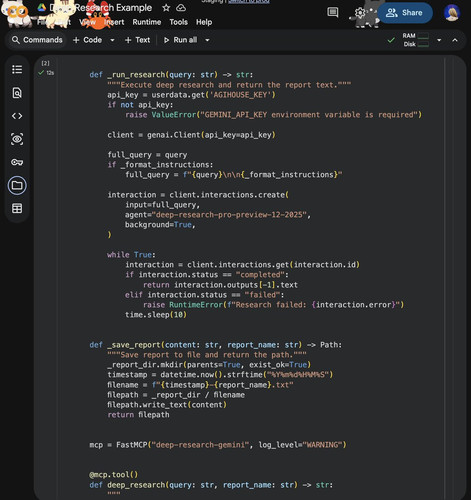Click the 'timestamp = datetime.now()' line
Screen dimensions: 471x500
coord(220,375)
